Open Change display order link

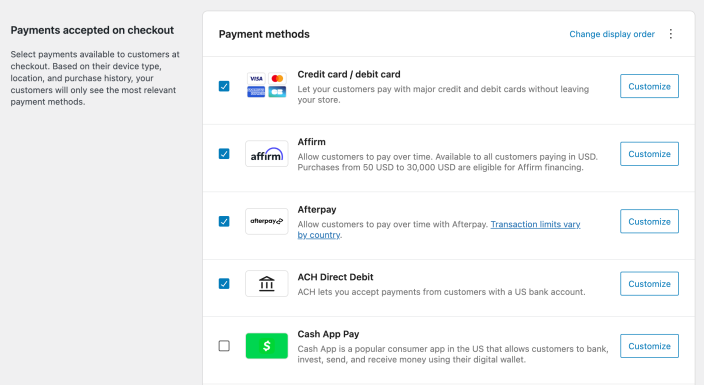pos(612,34)
